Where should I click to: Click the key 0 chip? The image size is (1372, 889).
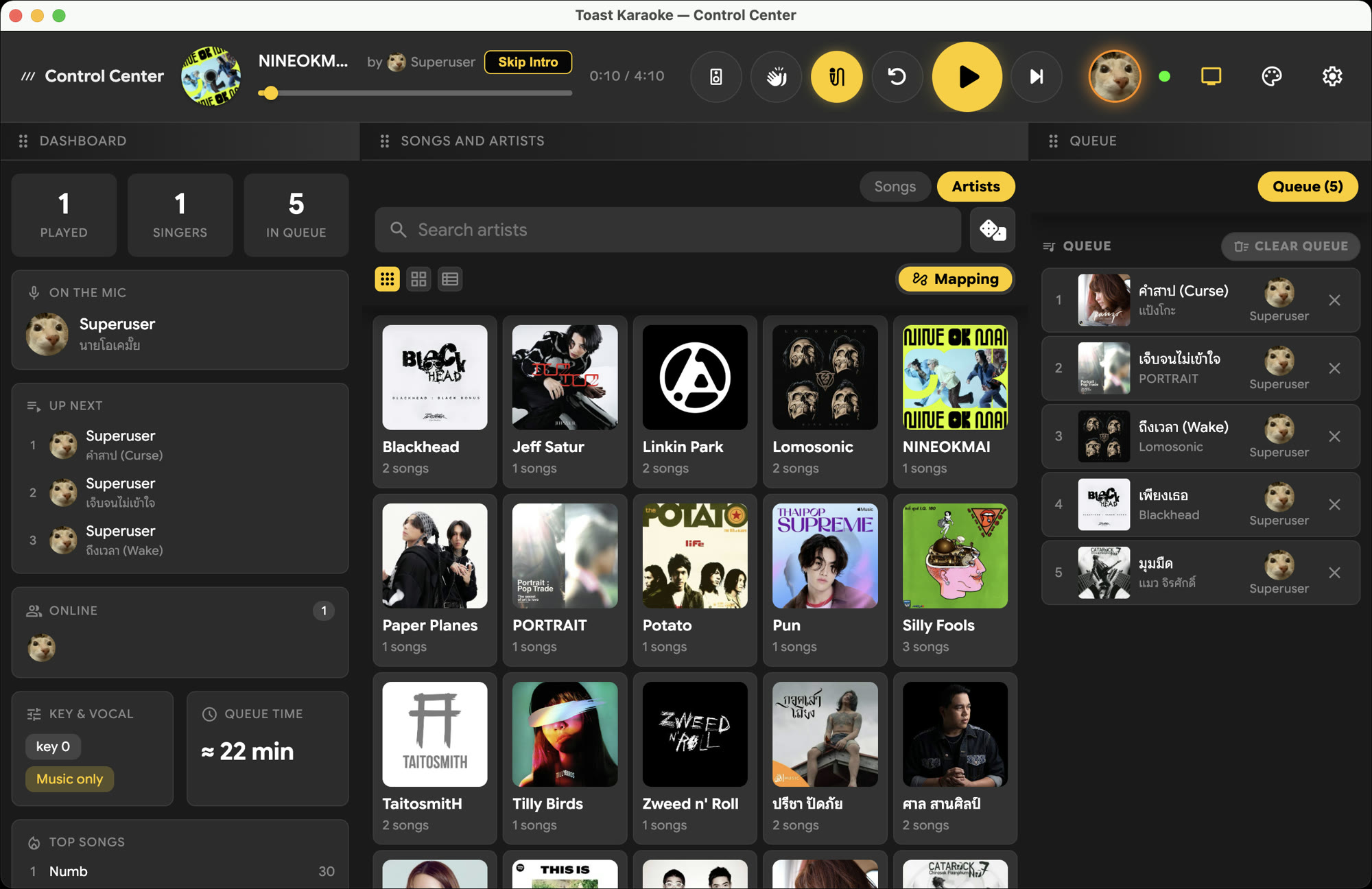tap(53, 746)
